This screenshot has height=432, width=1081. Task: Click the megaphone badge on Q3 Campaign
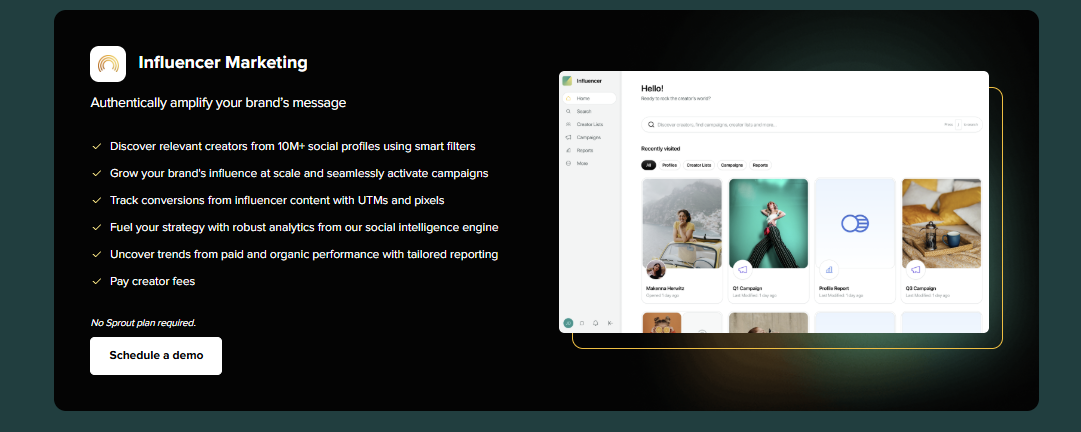[915, 269]
